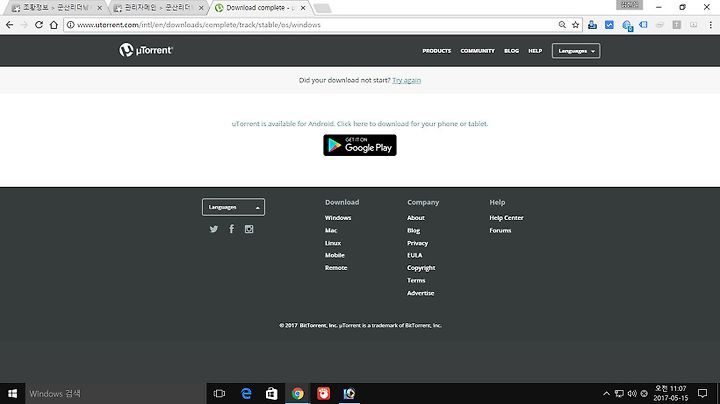Viewport: 720px width, 404px height.
Task: Open Task View on the taskbar
Action: [x=219, y=393]
